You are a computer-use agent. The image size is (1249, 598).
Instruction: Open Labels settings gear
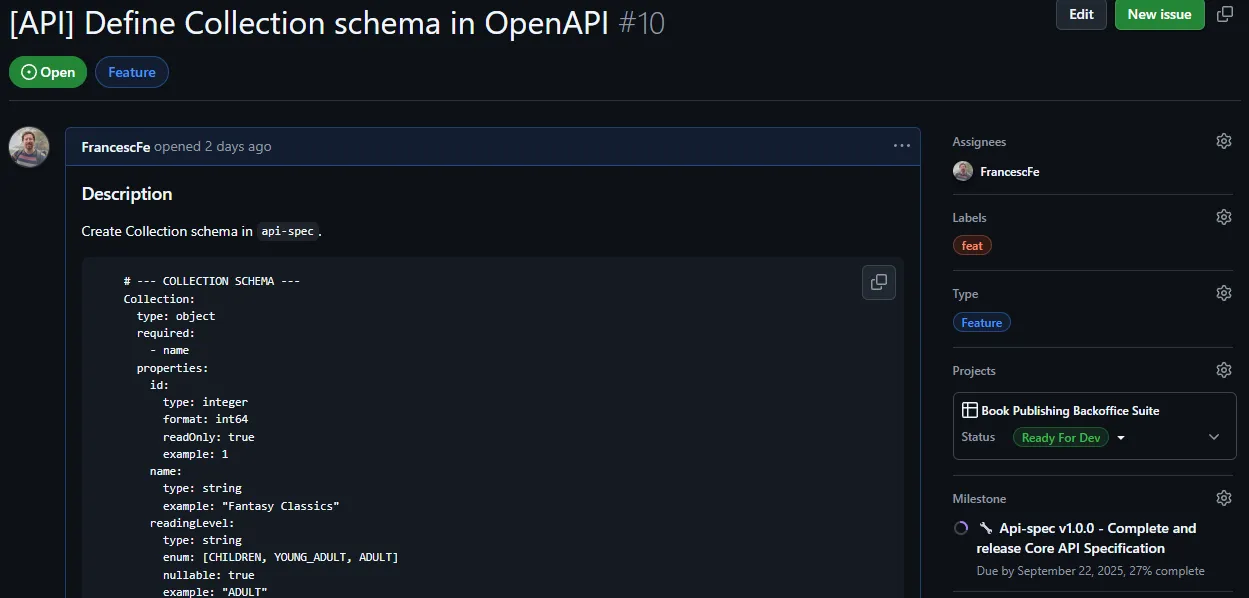(x=1224, y=217)
